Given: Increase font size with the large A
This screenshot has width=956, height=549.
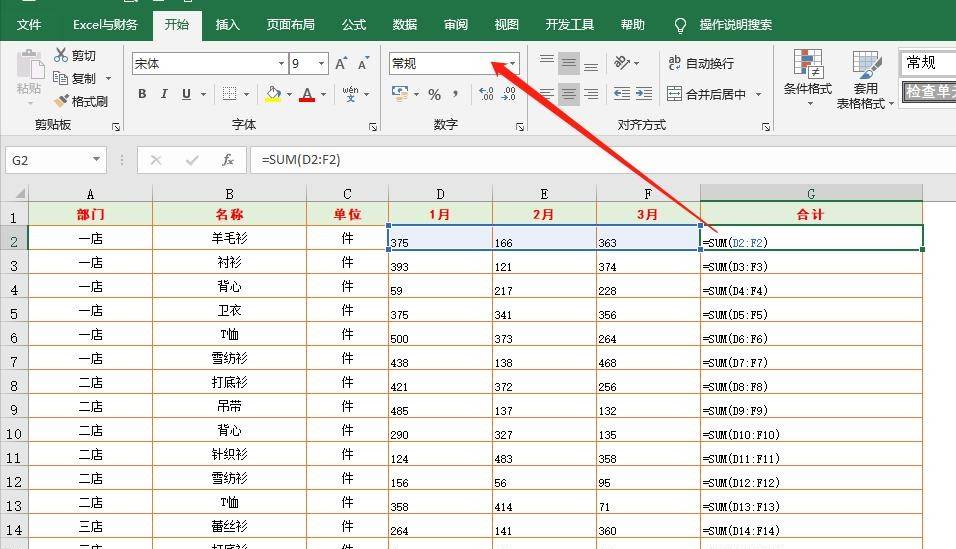Looking at the screenshot, I should [x=341, y=63].
